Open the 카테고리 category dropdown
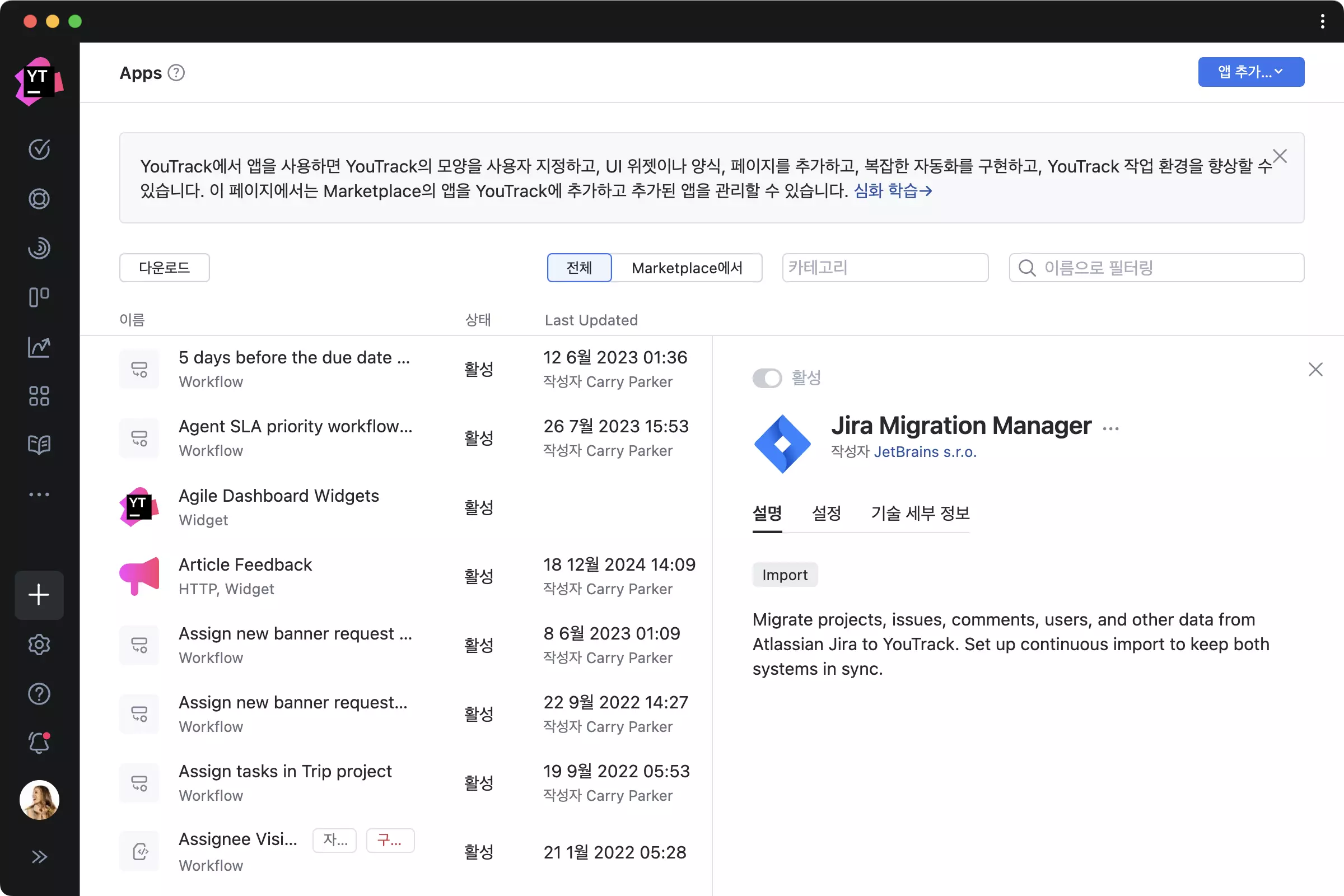The image size is (1344, 896). click(885, 268)
